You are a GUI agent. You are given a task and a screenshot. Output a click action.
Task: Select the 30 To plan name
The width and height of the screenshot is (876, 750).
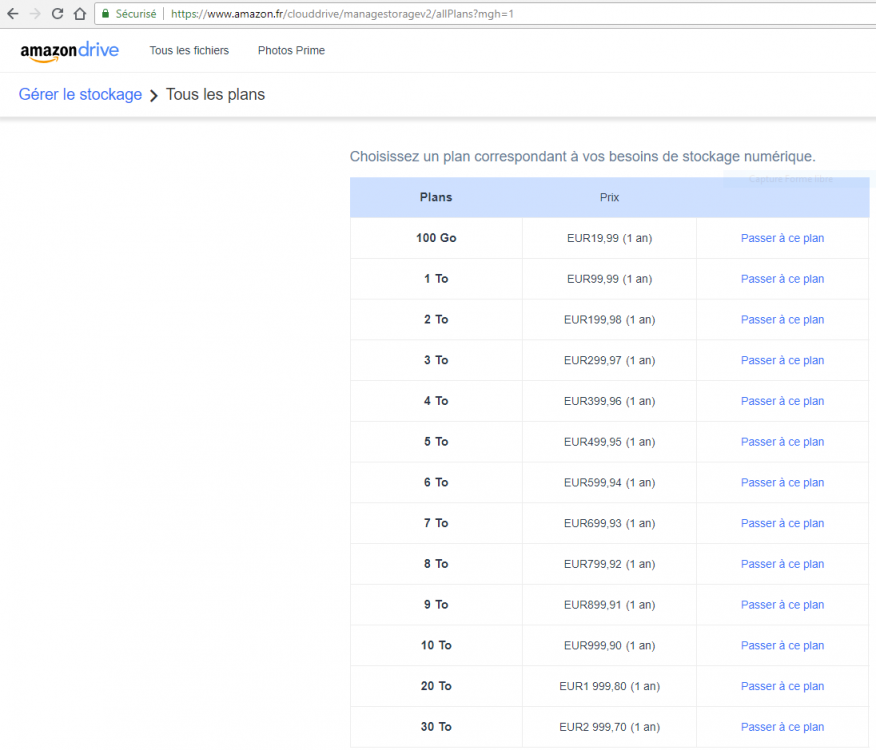click(436, 728)
